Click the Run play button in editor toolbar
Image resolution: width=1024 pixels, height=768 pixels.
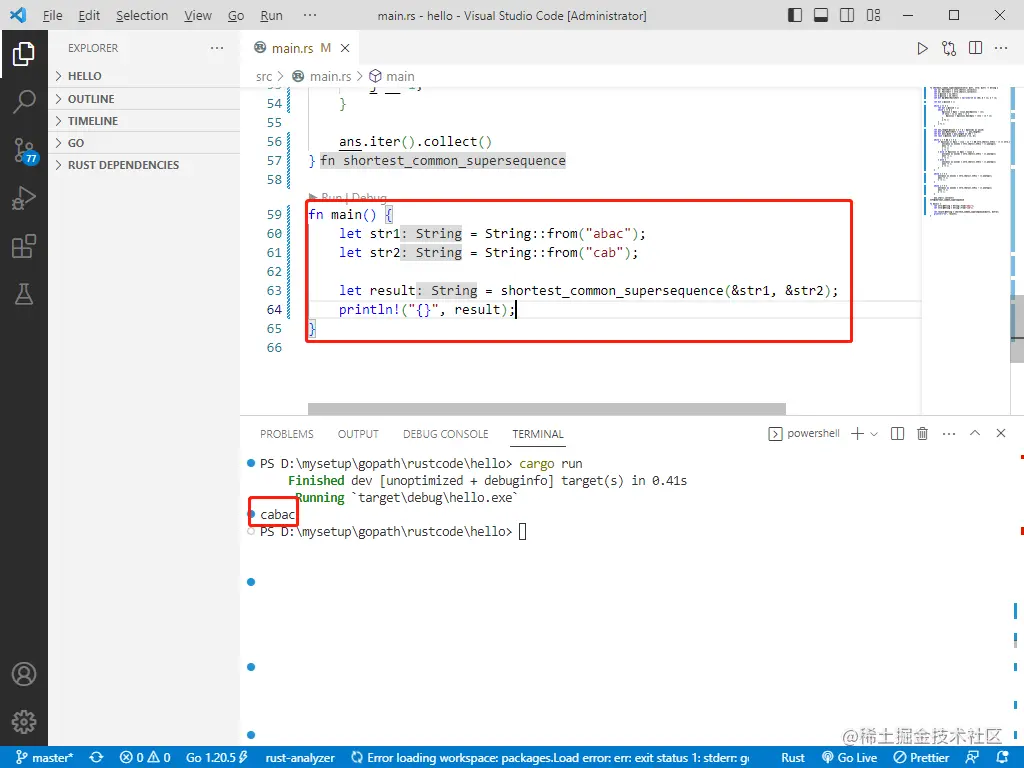tap(922, 48)
